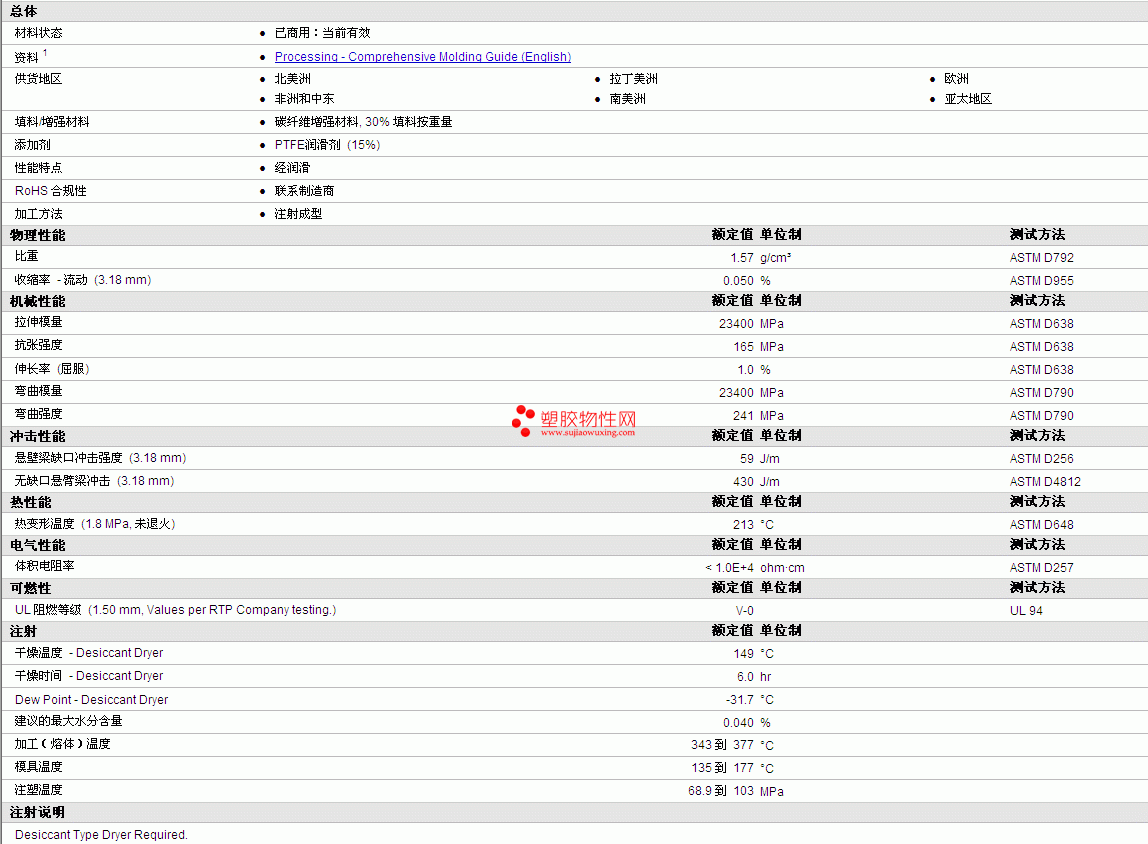Click the 总体 section header

[x=23, y=11]
